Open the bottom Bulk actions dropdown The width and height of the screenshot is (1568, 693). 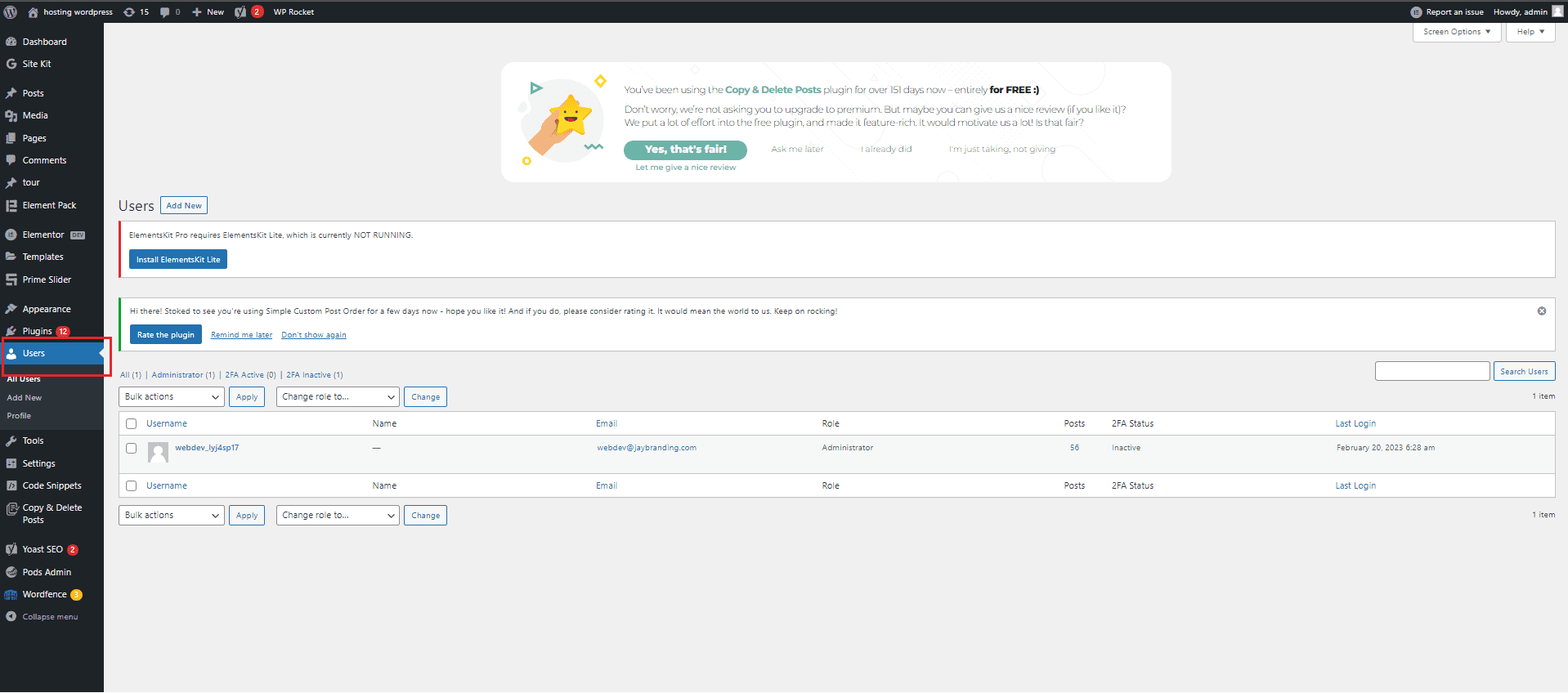(172, 516)
